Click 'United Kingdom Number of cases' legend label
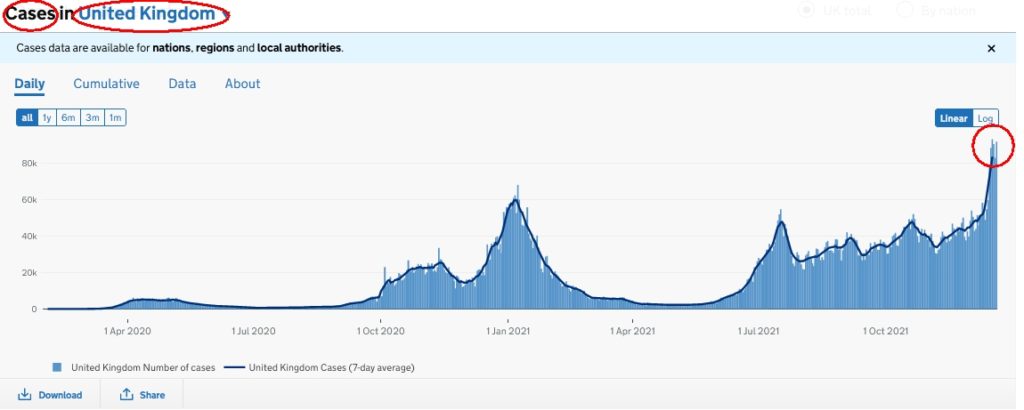This screenshot has height=410, width=1024. click(143, 368)
